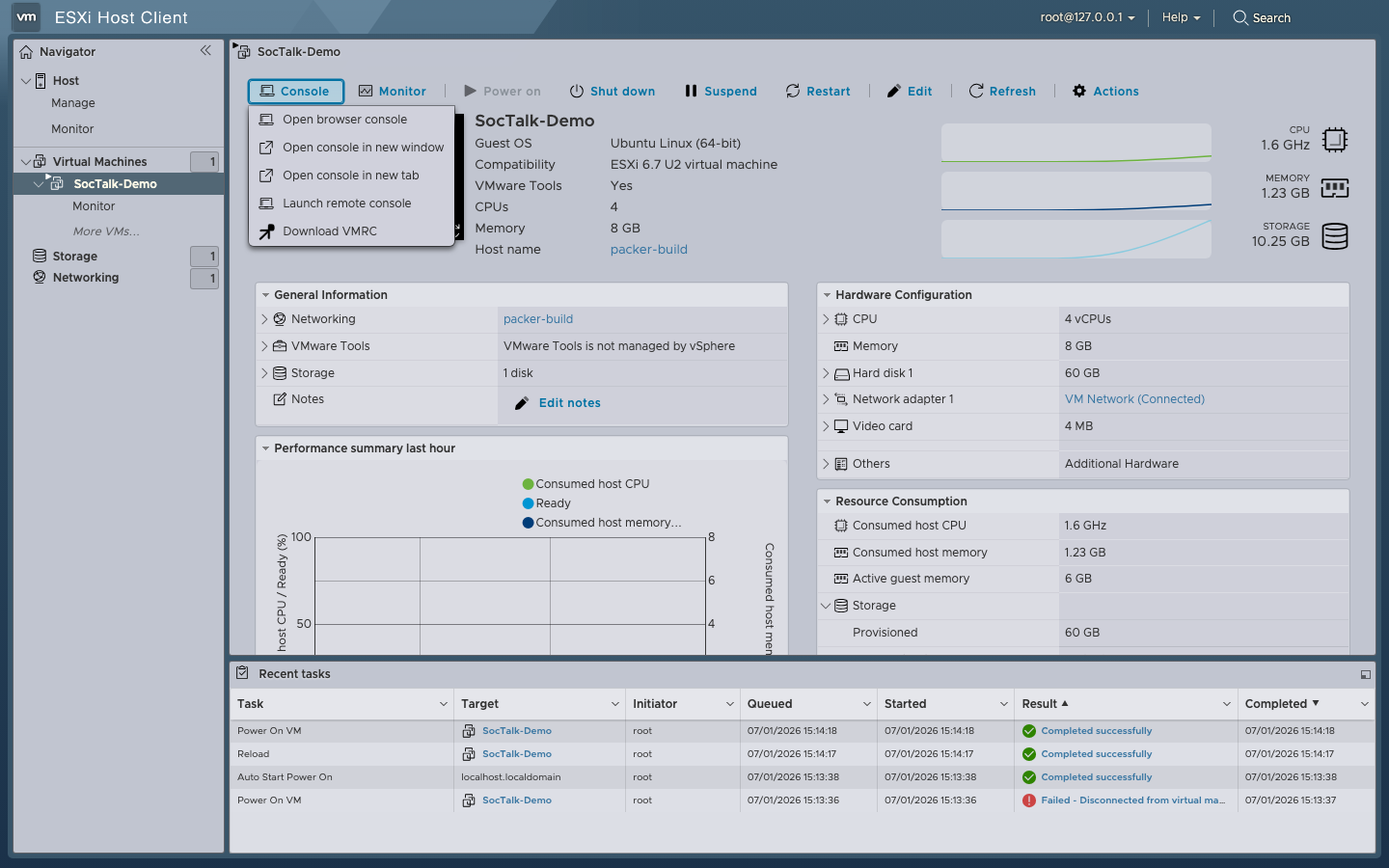Click the Edit pencil icon in the toolbar
1389x868 pixels.
(x=894, y=91)
